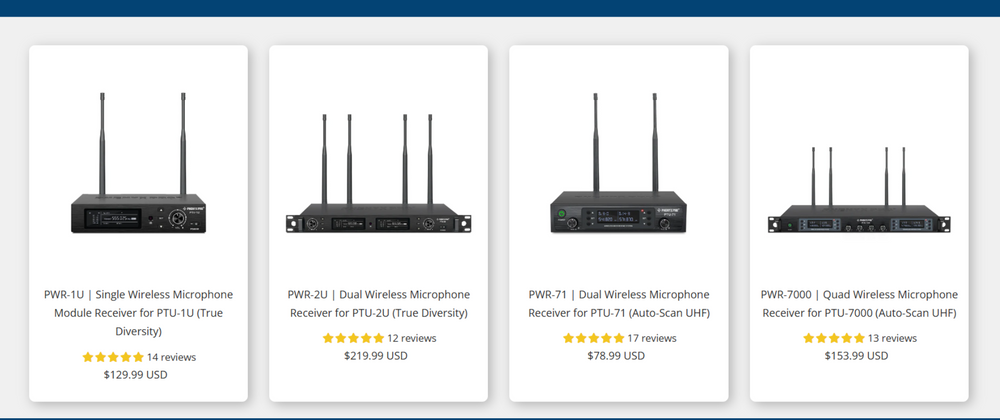The image size is (1000, 420).
Task: View the 12 reviews for PWR-2U
Action: point(412,338)
